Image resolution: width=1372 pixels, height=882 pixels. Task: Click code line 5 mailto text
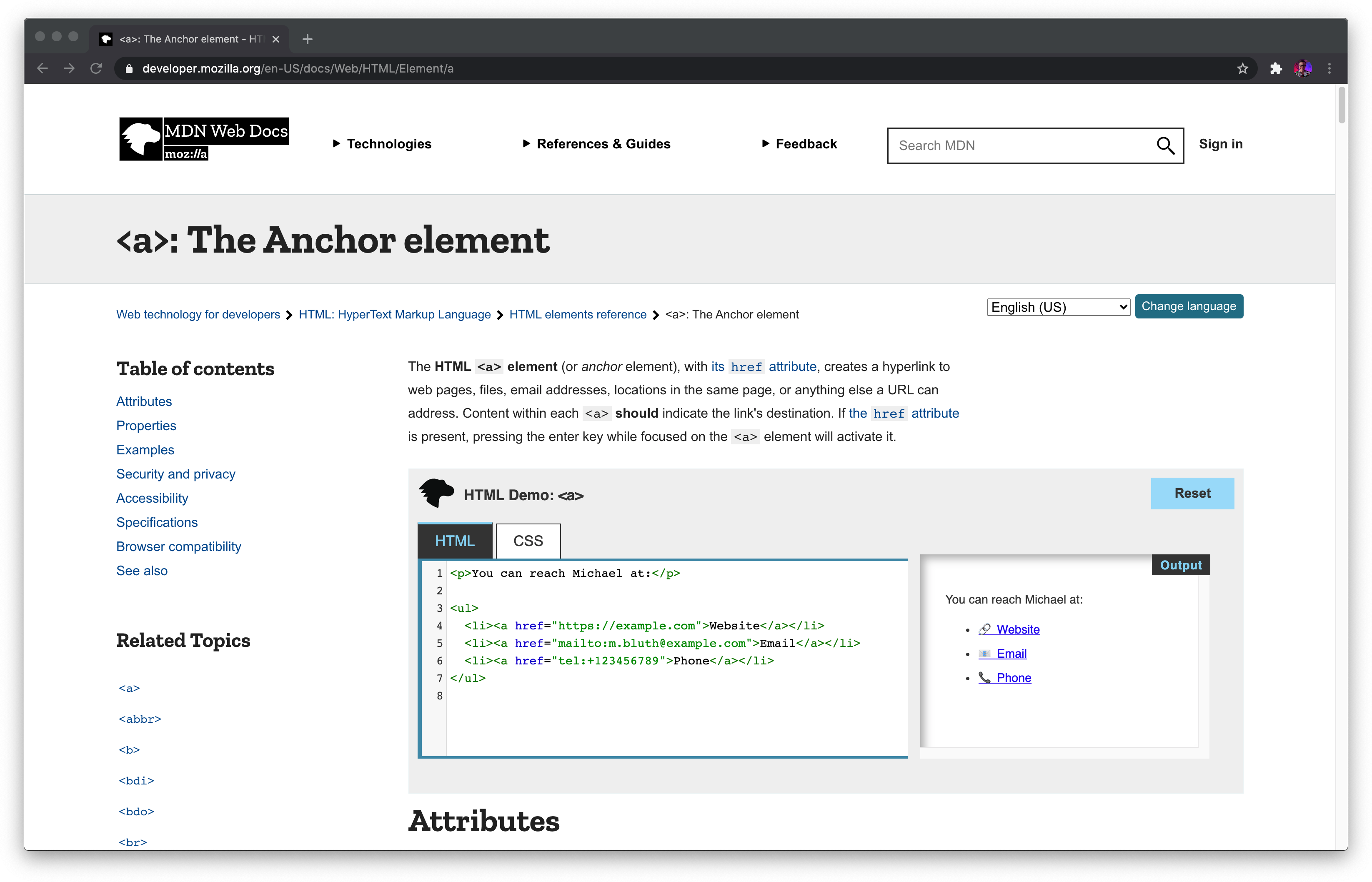coord(652,643)
